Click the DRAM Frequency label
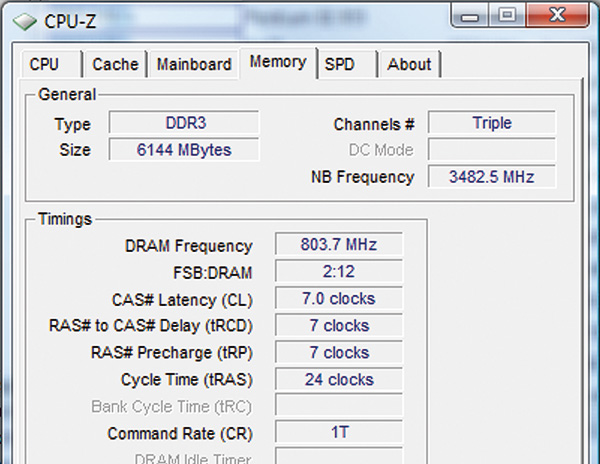Screen dimensions: 600x464 [189, 246]
